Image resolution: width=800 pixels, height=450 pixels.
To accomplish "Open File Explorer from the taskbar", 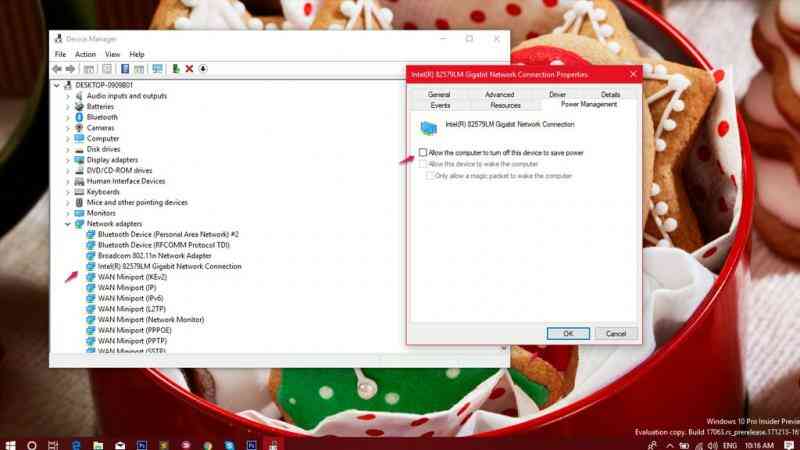I will (98, 445).
